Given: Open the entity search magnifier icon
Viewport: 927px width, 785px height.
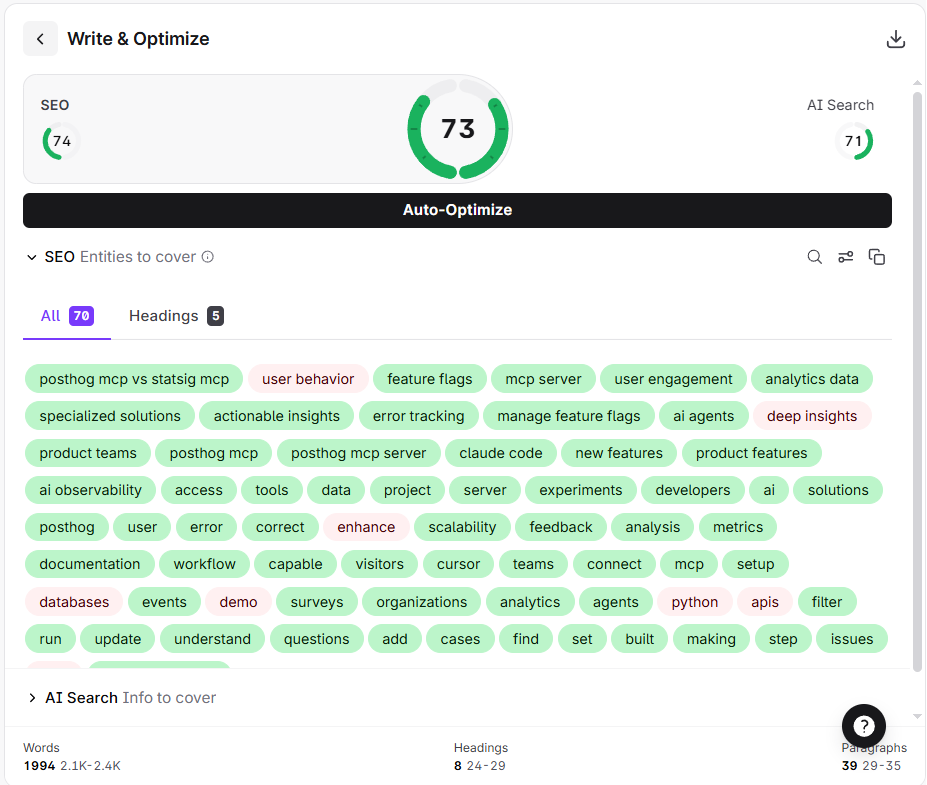Looking at the screenshot, I should coord(815,257).
